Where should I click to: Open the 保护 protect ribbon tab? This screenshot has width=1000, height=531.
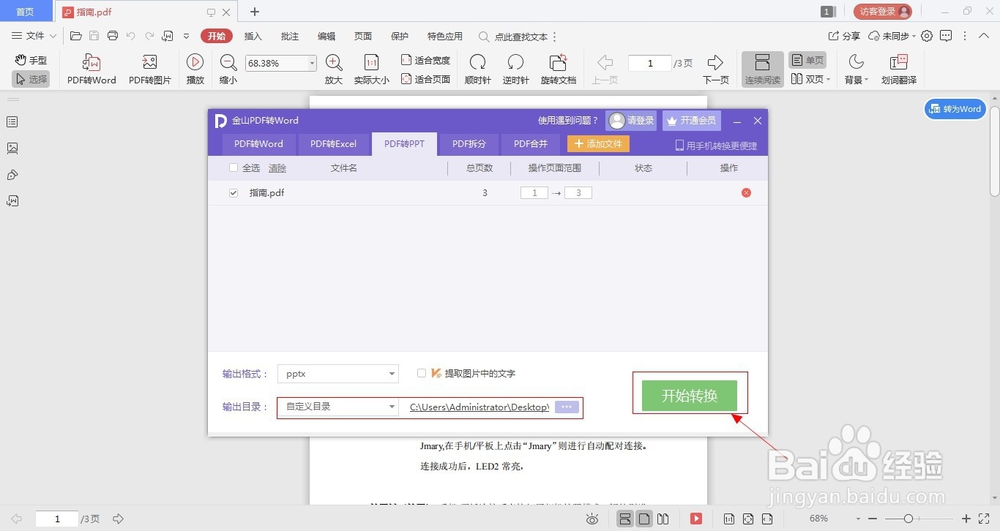400,36
